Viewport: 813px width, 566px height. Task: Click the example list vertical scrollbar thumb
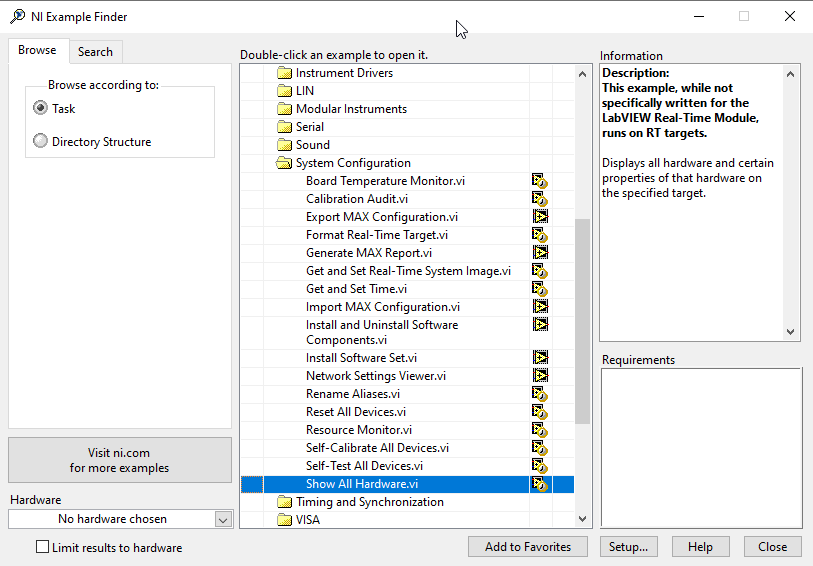click(582, 320)
